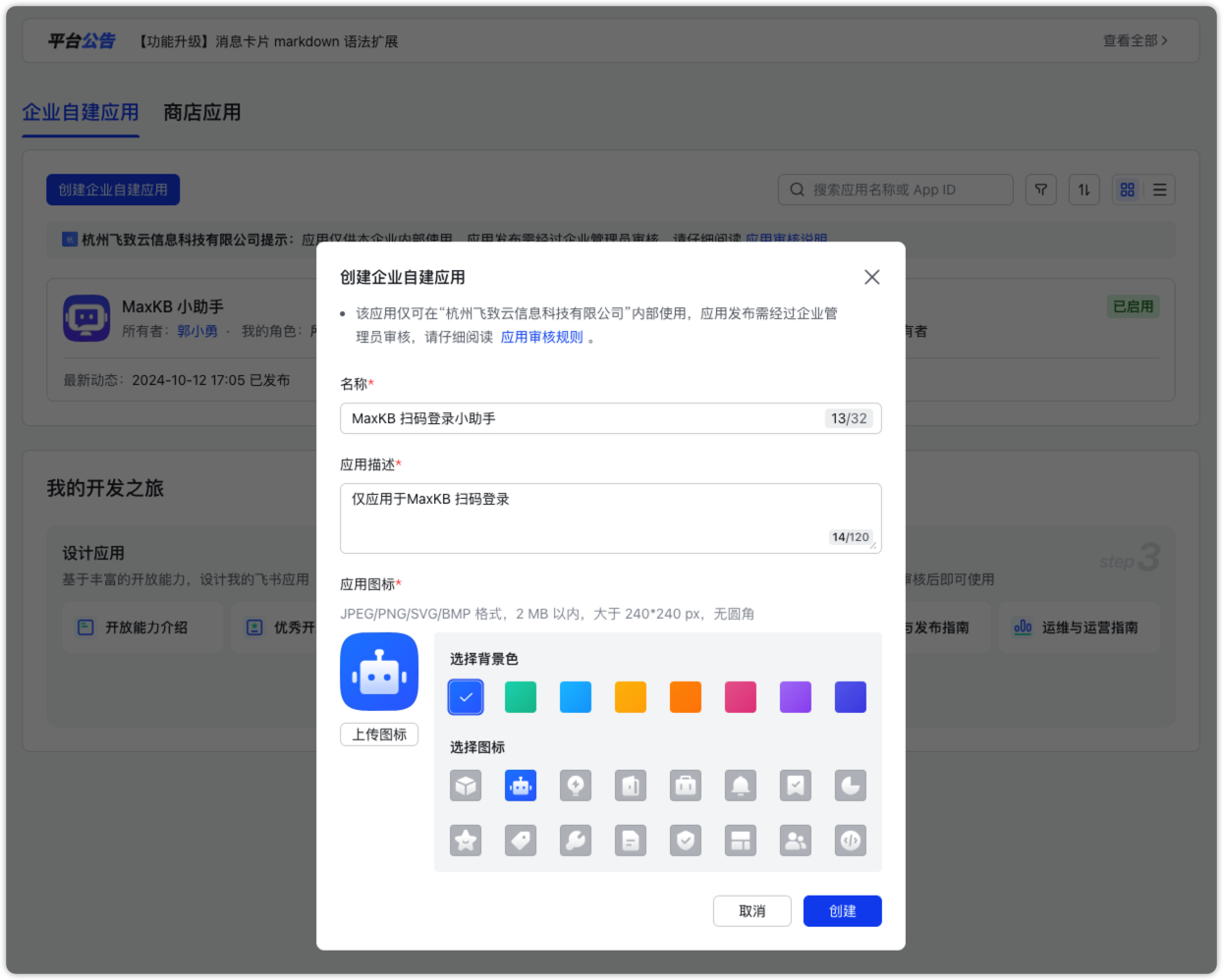Viewport: 1223px width, 980px height.
Task: Click the MaxKB 小助手 app name
Action: (173, 306)
